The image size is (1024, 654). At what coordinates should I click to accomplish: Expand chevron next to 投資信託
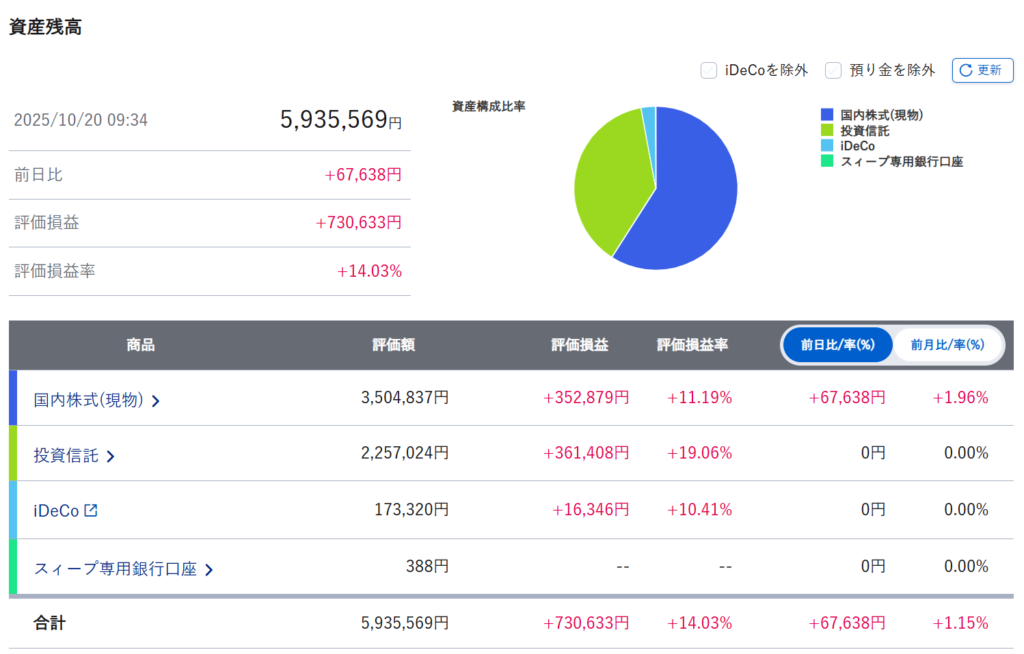[110, 457]
